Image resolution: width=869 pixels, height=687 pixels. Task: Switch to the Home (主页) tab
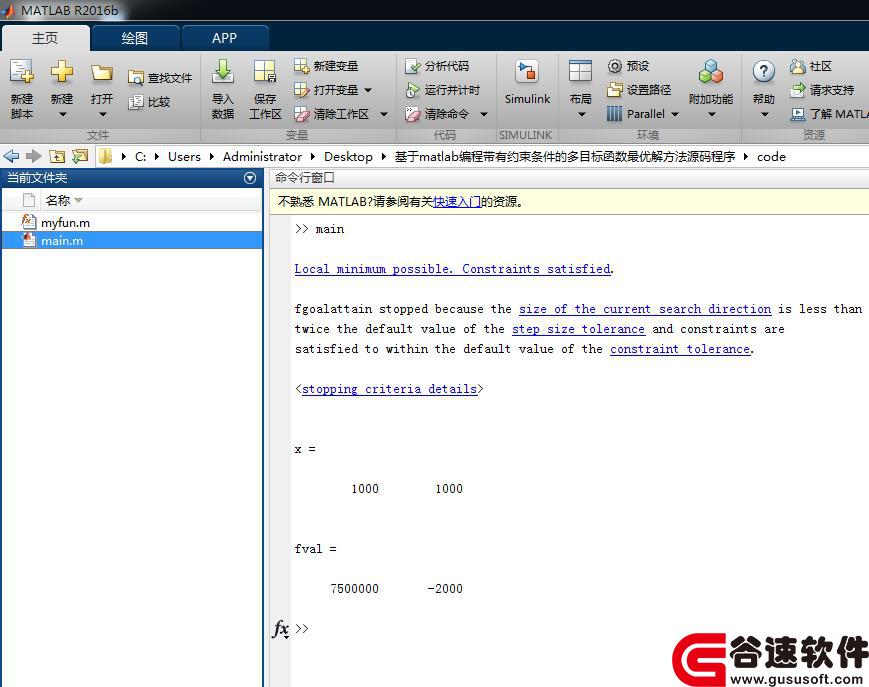coord(45,38)
